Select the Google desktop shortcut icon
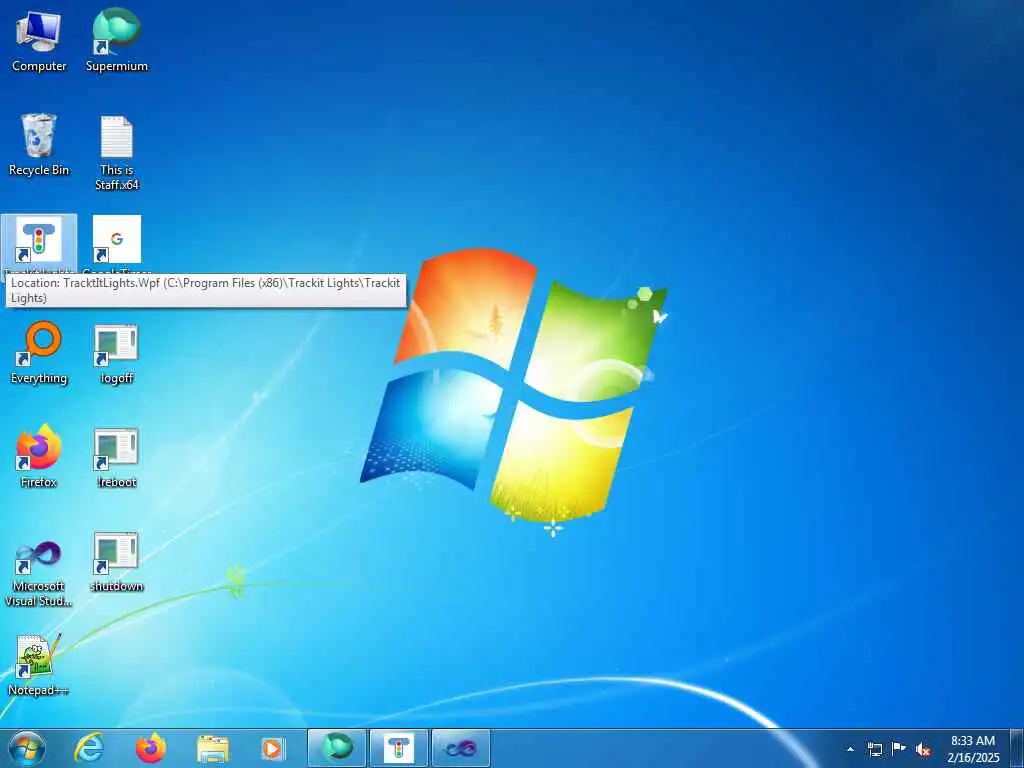The image size is (1024, 768). [116, 239]
